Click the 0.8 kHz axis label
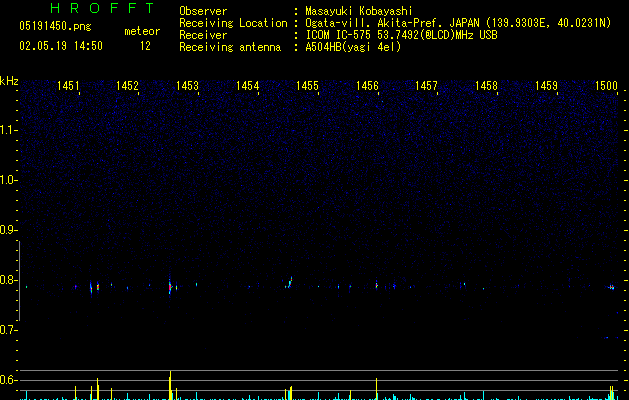The height and width of the screenshot is (400, 629). [x=8, y=280]
